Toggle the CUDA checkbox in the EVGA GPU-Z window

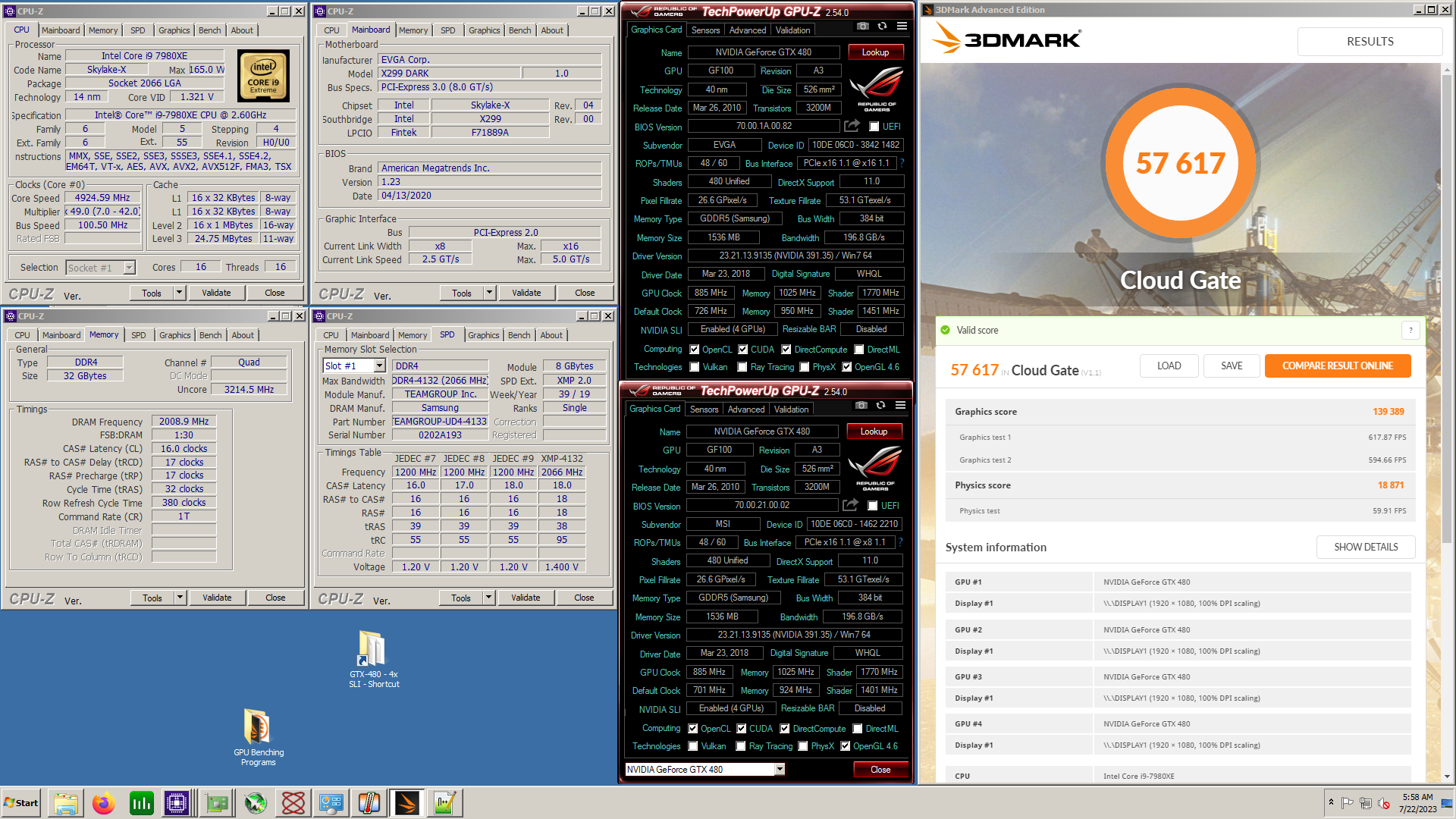click(742, 350)
